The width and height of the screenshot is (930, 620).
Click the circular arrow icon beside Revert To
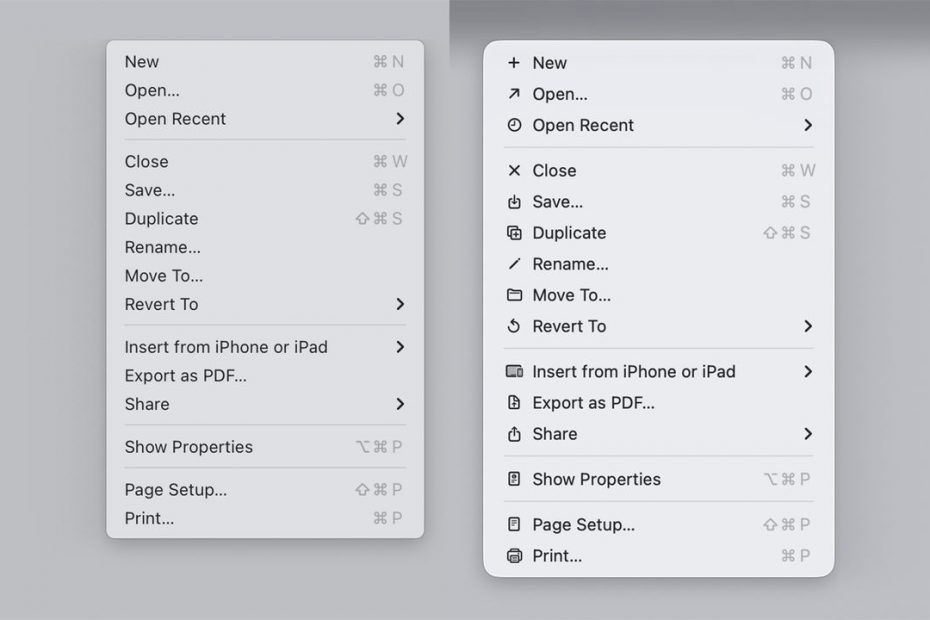point(514,327)
